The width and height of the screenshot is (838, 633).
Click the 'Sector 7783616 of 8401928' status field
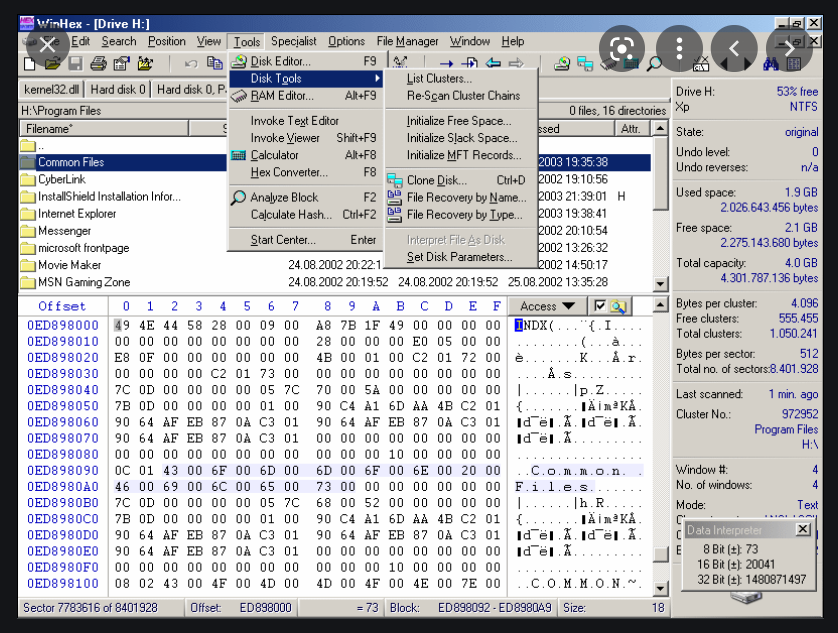(x=102, y=608)
